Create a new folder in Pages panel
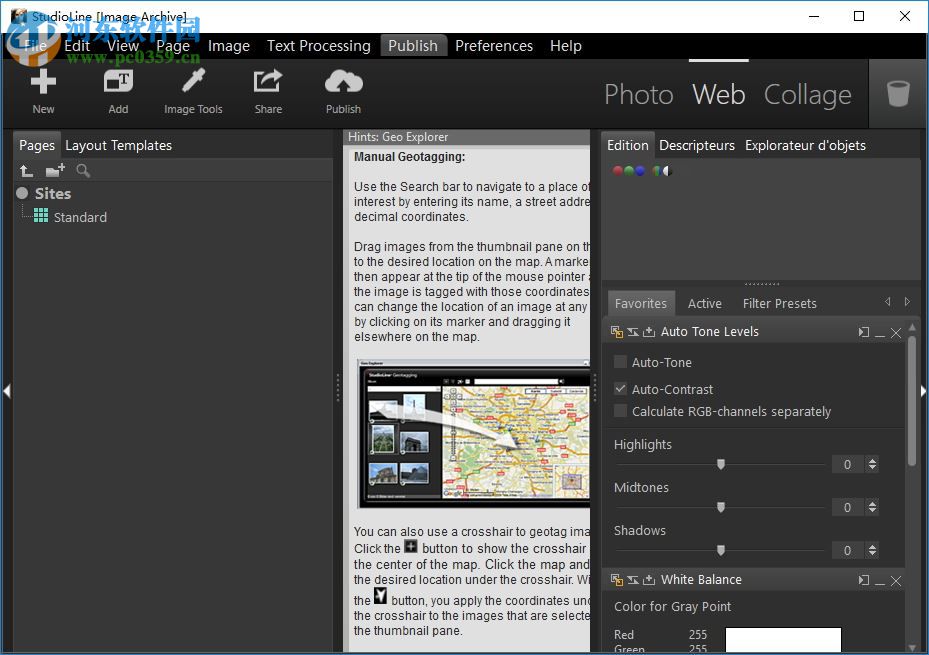Screen dimensions: 929x655 point(54,170)
